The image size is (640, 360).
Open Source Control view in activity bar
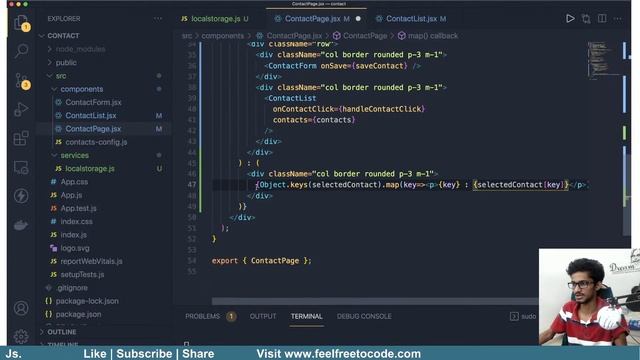[x=21, y=81]
